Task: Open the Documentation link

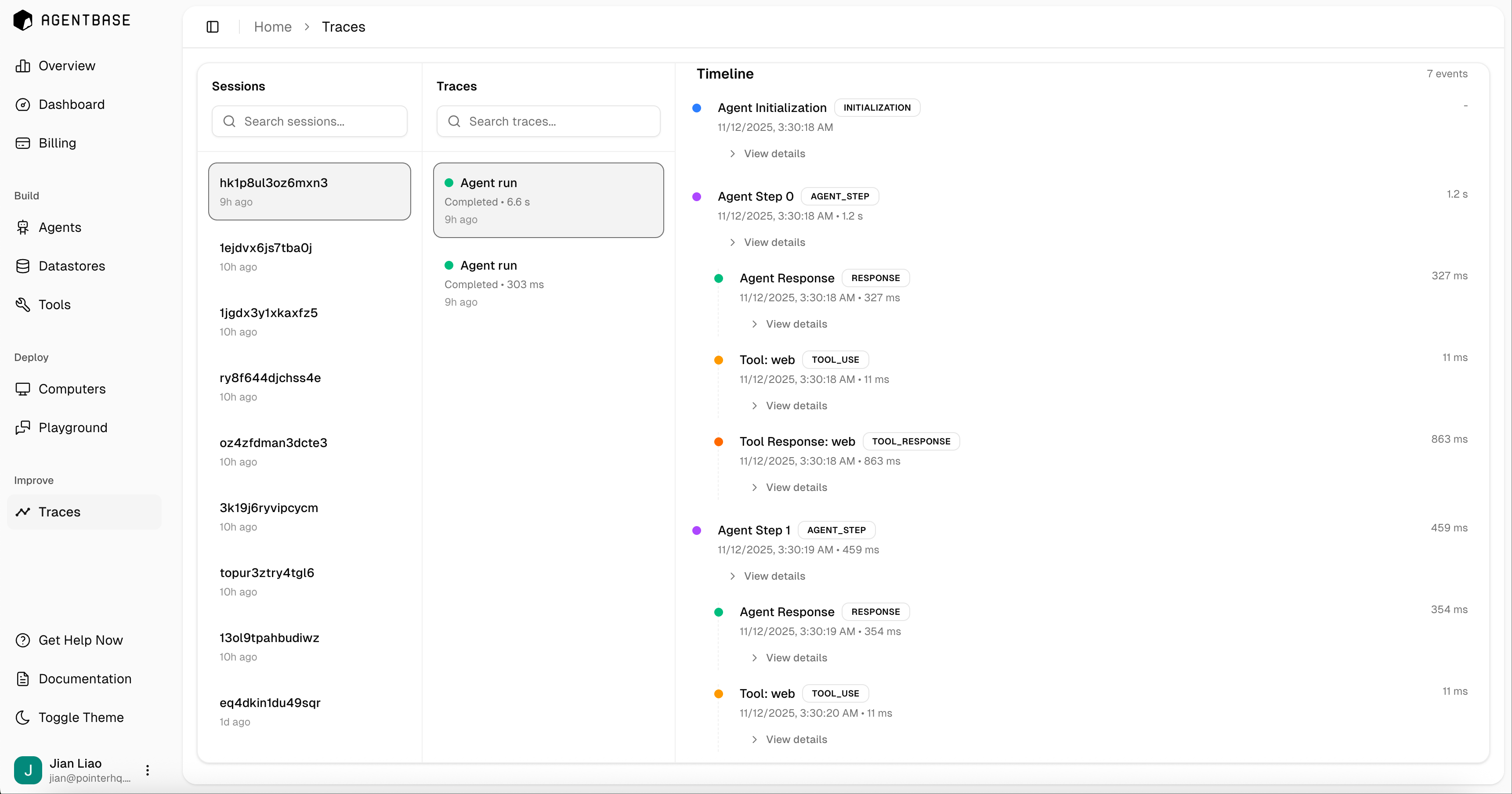Action: point(84,679)
